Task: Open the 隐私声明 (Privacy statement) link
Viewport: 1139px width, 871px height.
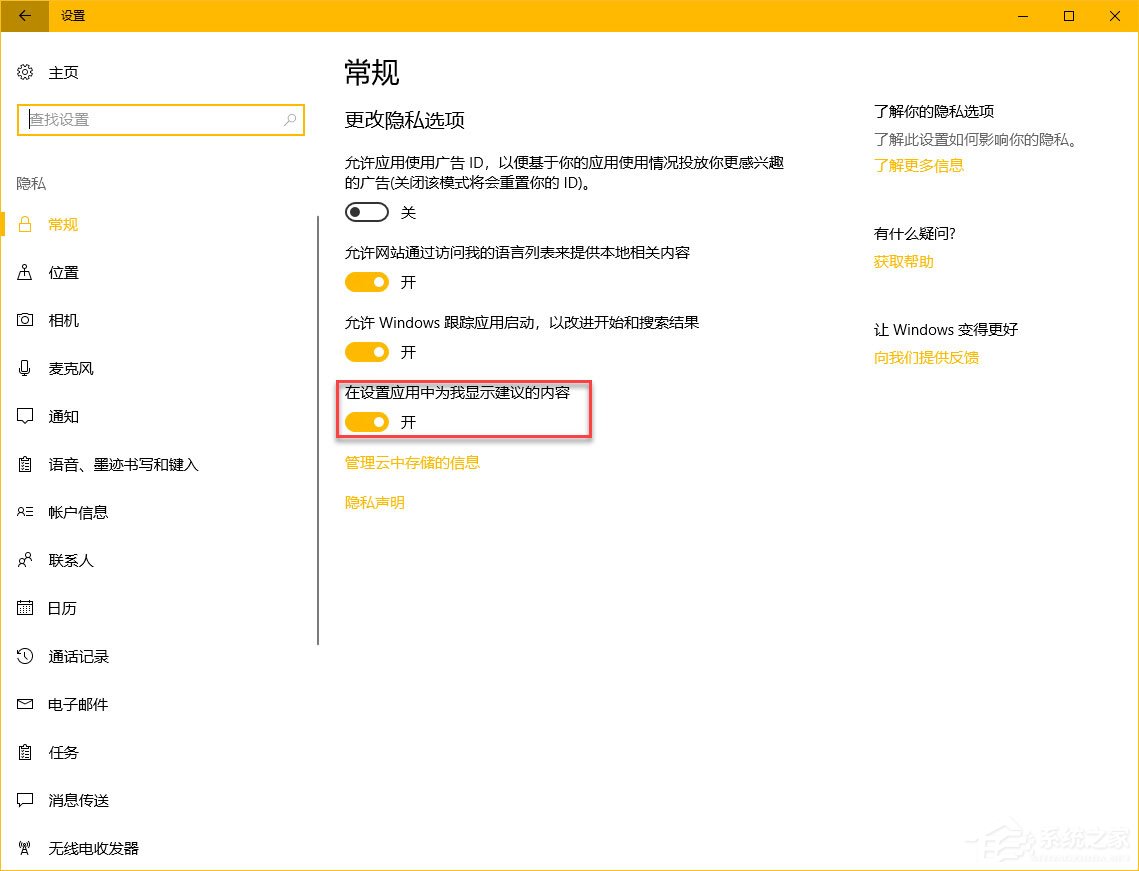Action: [374, 501]
